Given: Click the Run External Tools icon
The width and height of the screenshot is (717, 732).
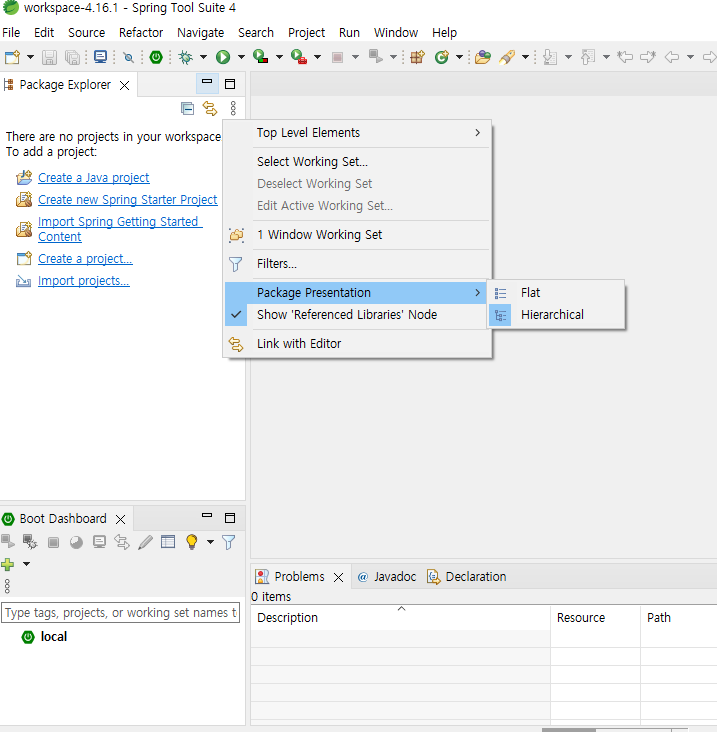Looking at the screenshot, I should tap(299, 57).
